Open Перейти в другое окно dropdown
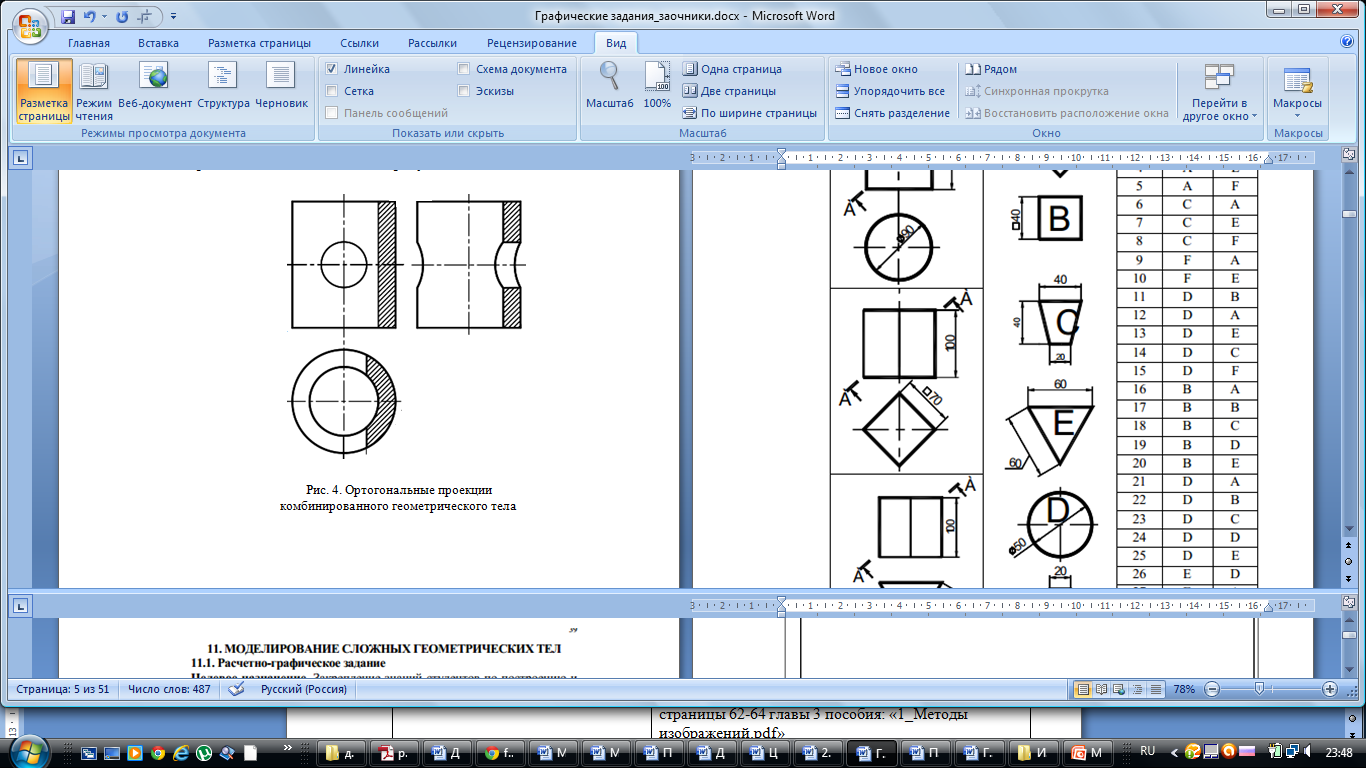Viewport: 1366px width, 768px height. point(1219,93)
